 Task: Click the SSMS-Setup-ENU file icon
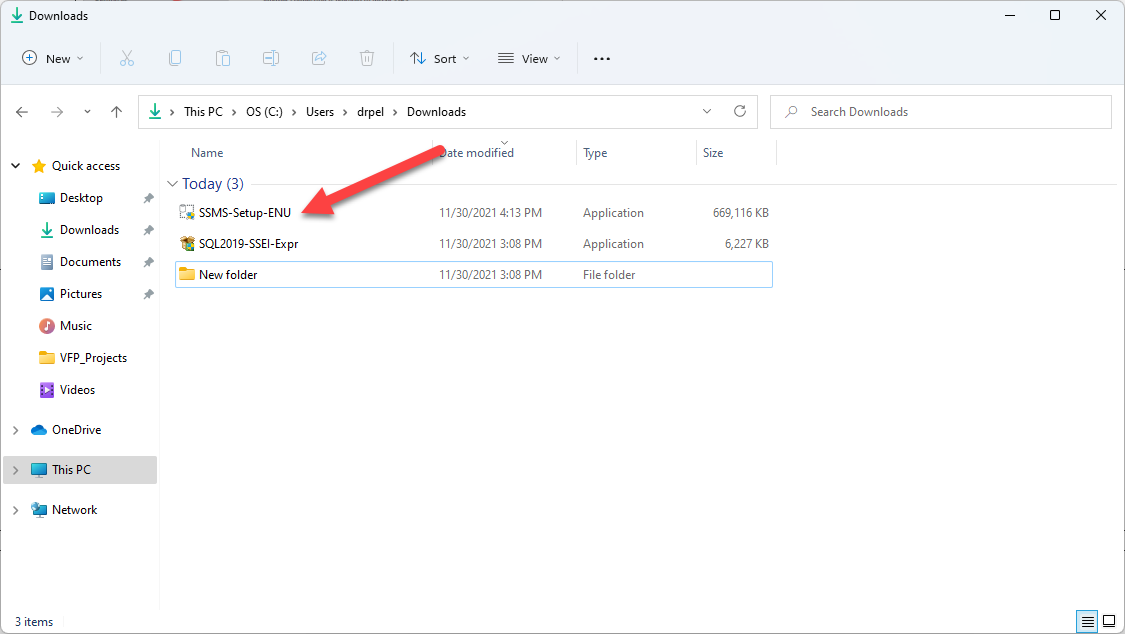click(x=187, y=212)
